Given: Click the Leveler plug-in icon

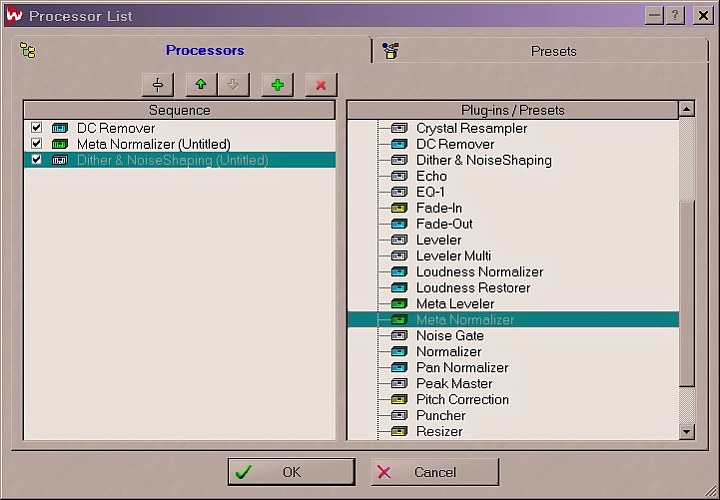Looking at the screenshot, I should pyautogui.click(x=399, y=240).
